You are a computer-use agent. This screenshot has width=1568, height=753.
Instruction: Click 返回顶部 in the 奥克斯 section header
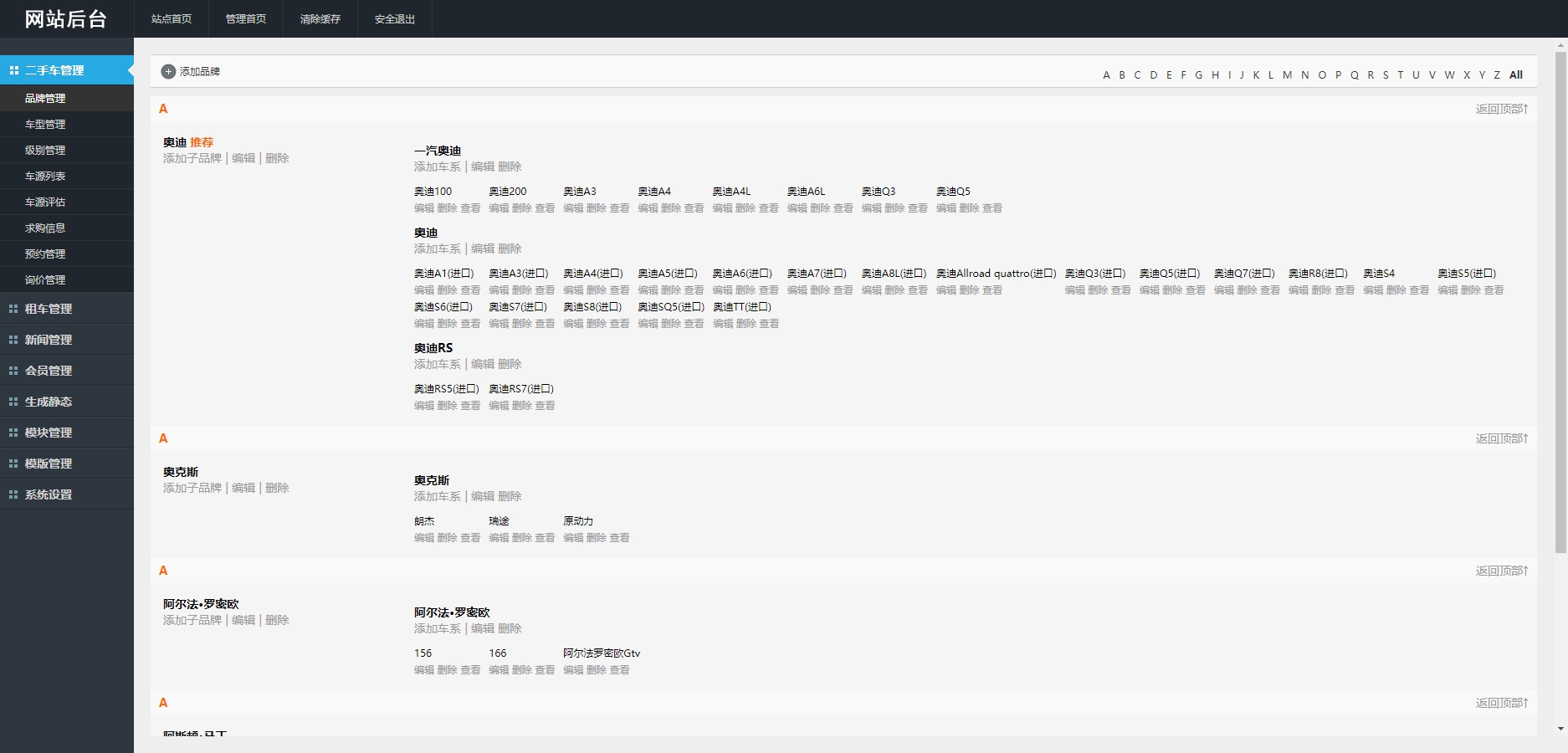click(x=1502, y=438)
